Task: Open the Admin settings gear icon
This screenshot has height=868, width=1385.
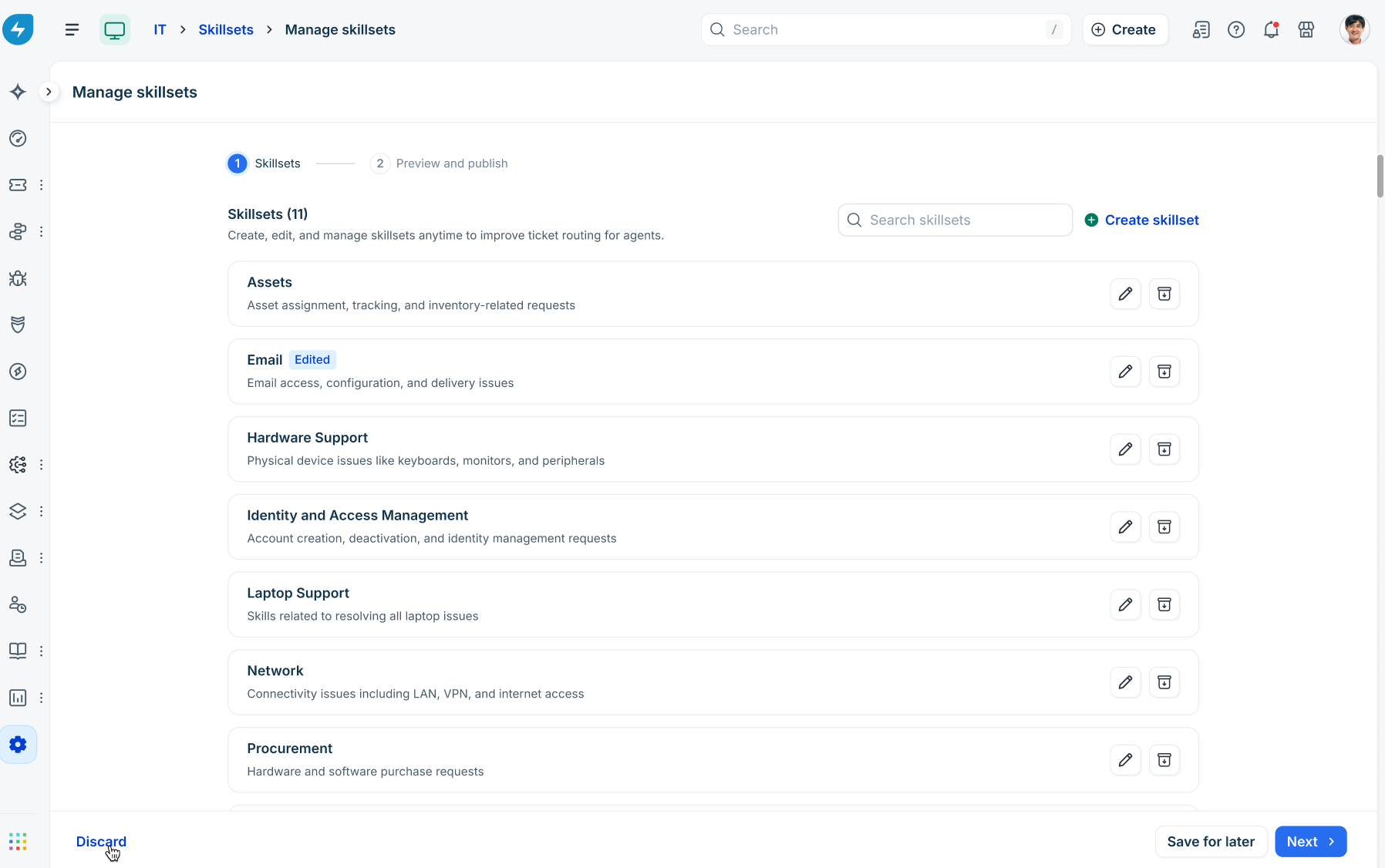Action: pyautogui.click(x=18, y=745)
